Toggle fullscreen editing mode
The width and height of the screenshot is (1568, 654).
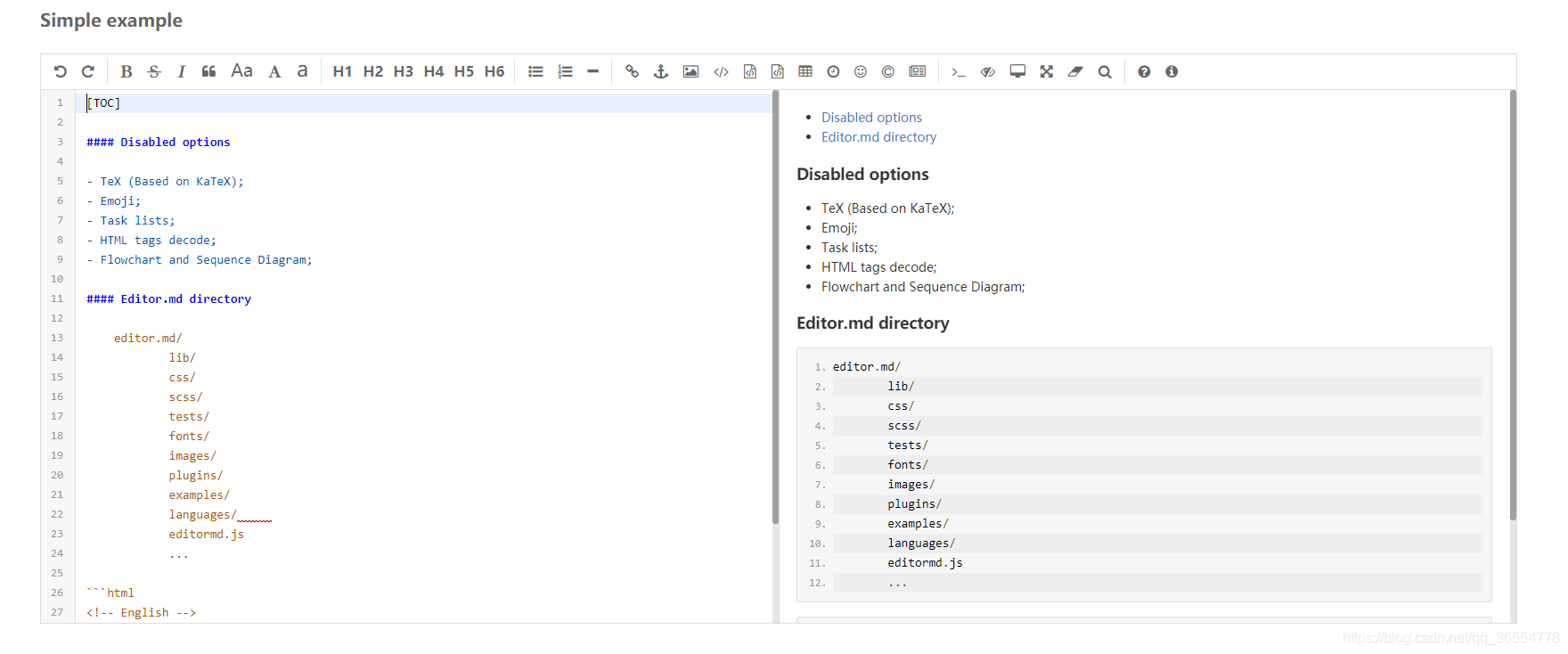click(1047, 71)
